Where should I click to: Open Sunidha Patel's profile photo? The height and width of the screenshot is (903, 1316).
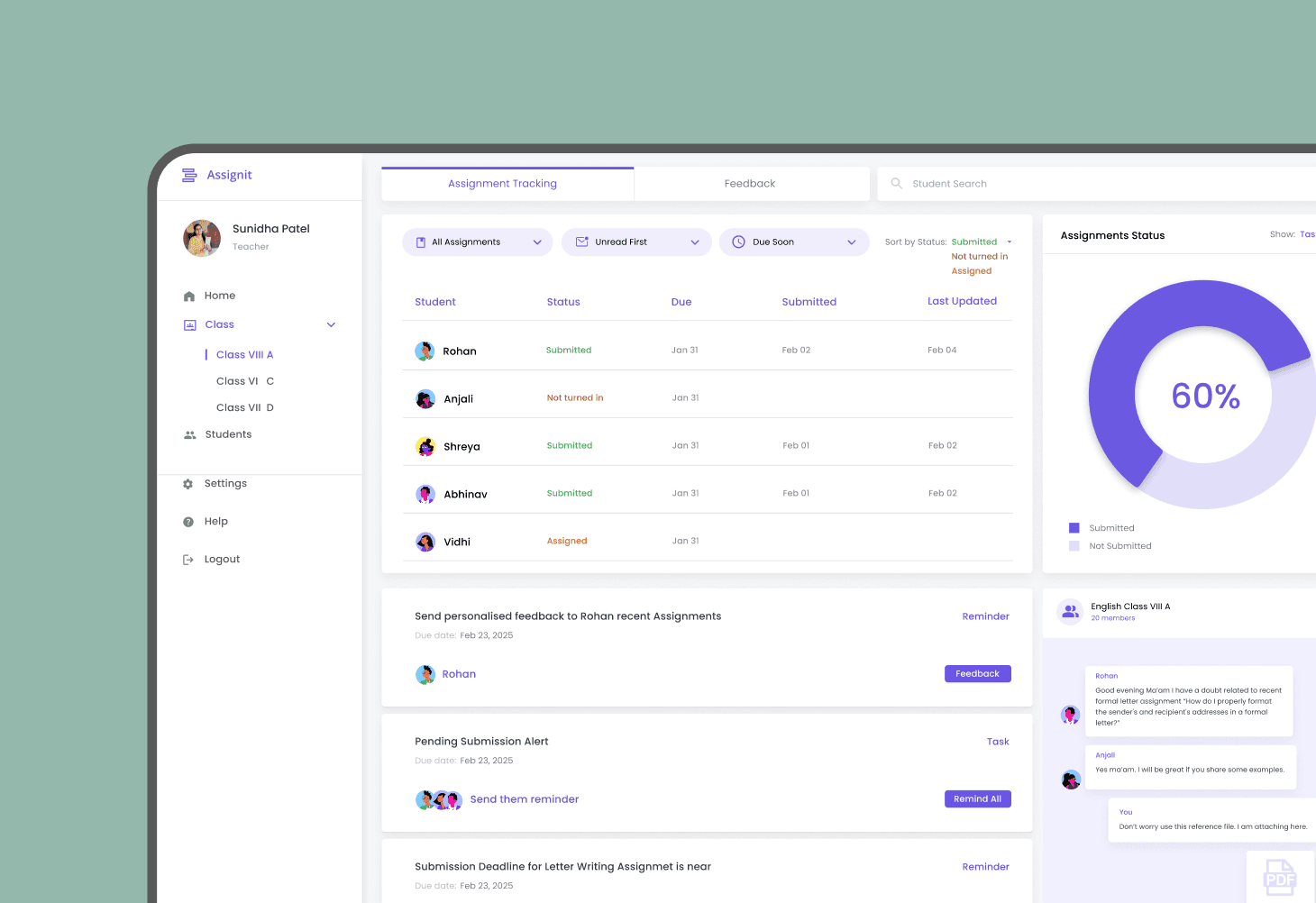tap(202, 238)
